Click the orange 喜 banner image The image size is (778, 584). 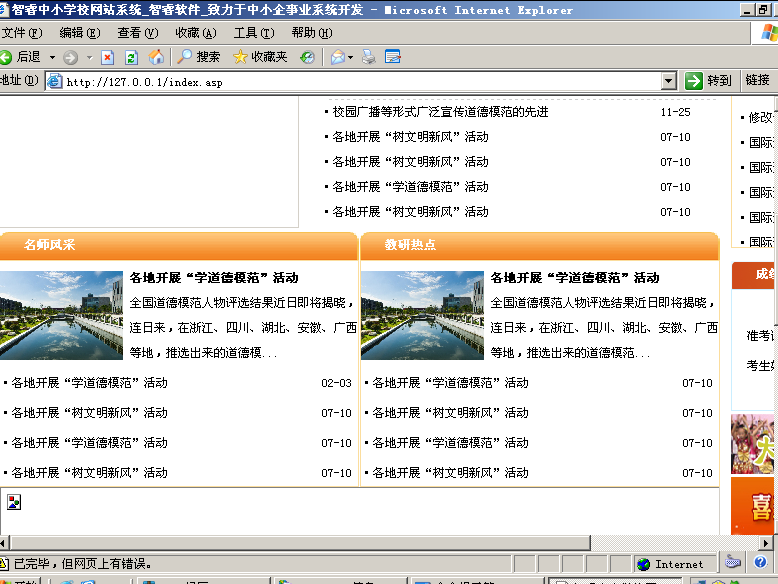click(752, 506)
